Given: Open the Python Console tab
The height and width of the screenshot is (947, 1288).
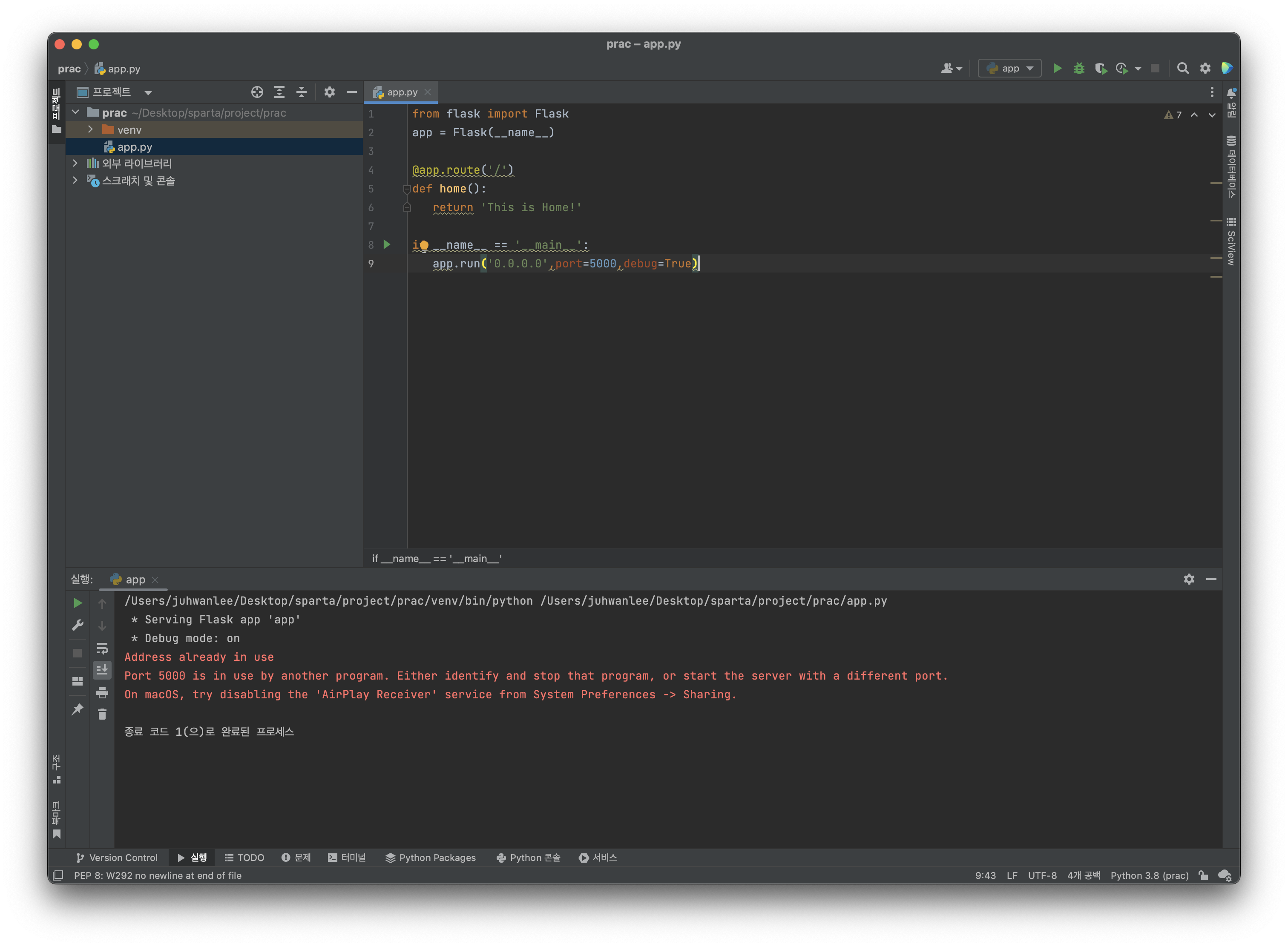Looking at the screenshot, I should 528,858.
